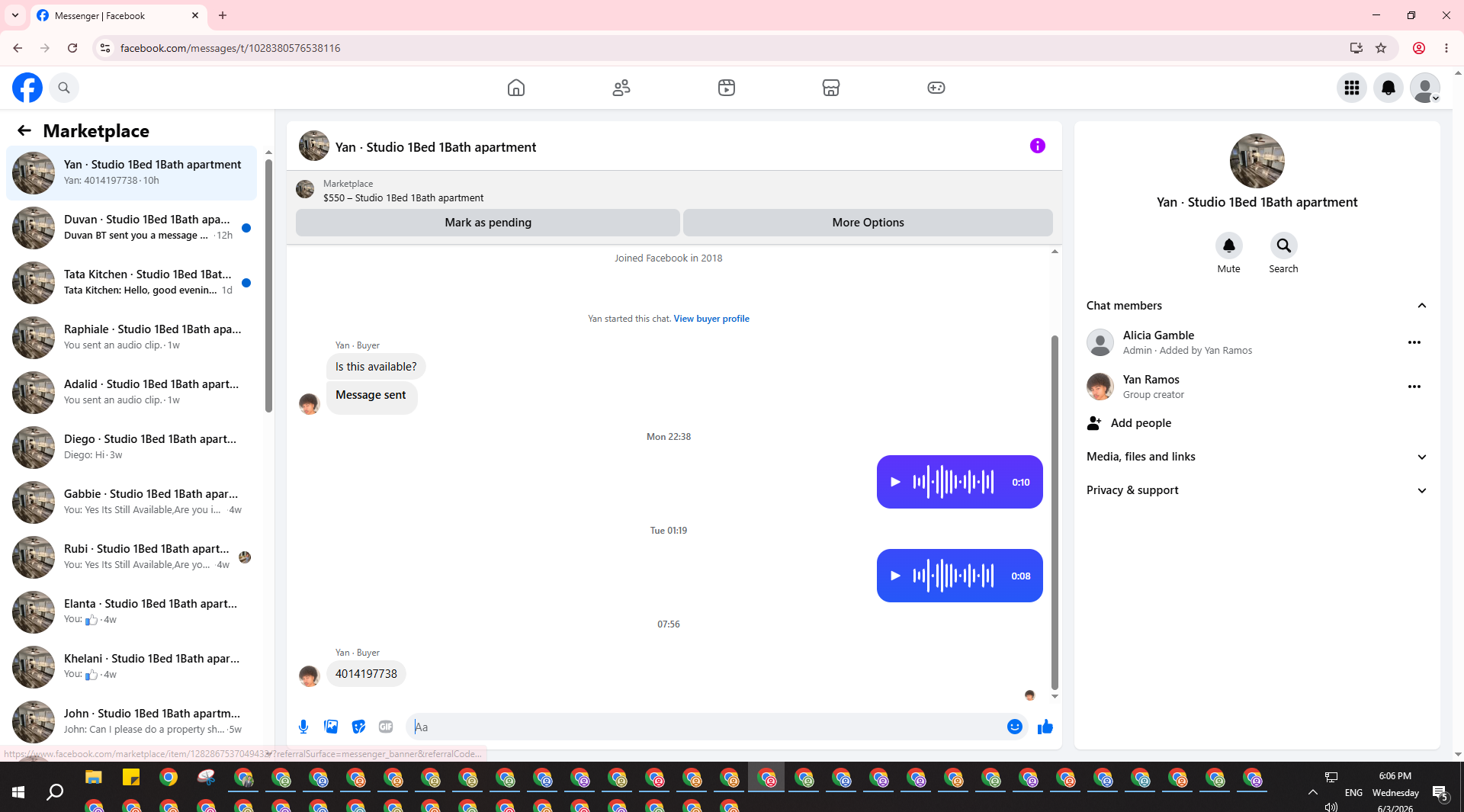Click the Mute bell icon in chat details
Viewport: 1464px width, 812px height.
tap(1228, 246)
